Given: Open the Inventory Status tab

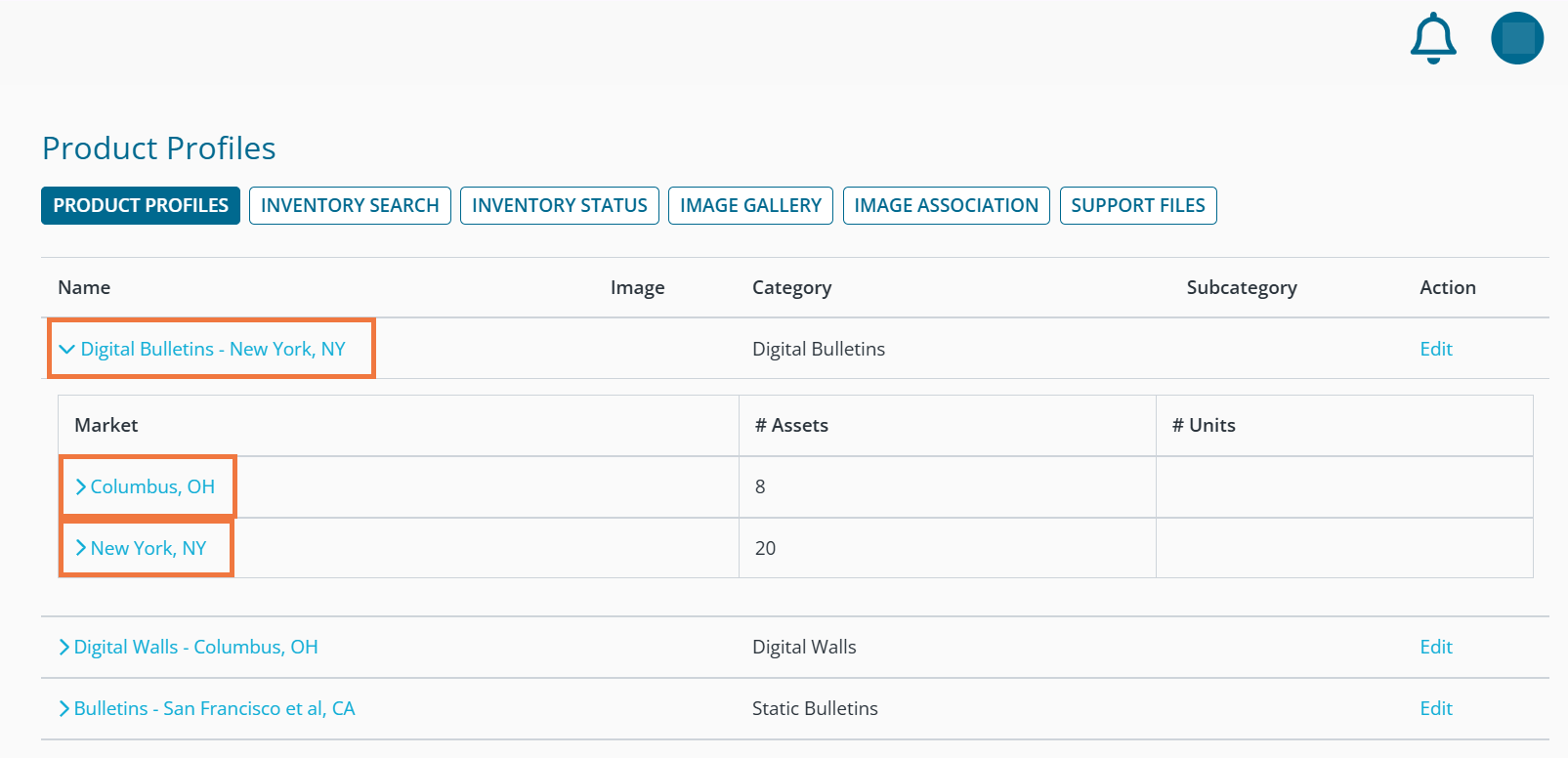Looking at the screenshot, I should [559, 205].
